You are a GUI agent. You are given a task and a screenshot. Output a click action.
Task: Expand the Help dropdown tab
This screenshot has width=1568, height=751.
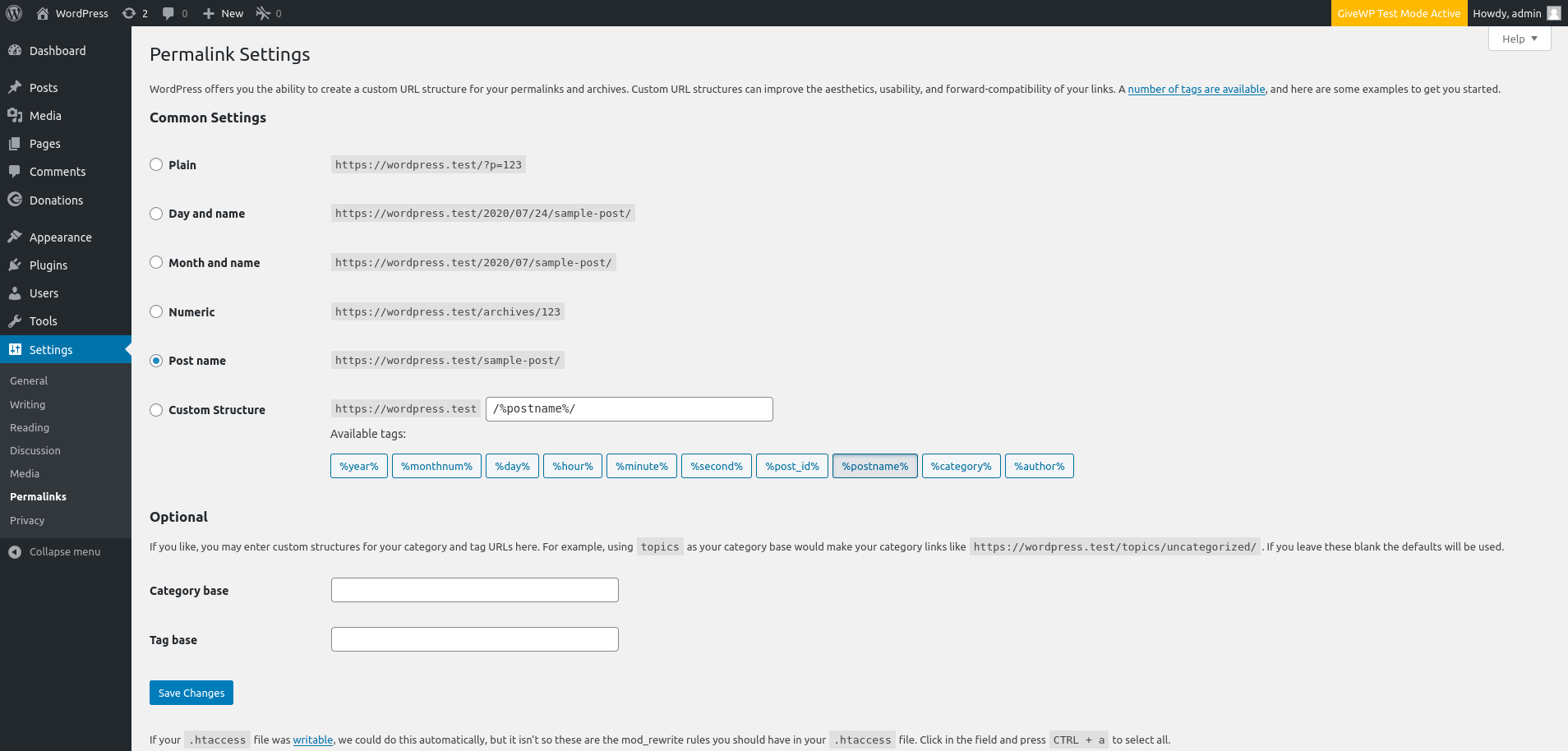(1520, 39)
